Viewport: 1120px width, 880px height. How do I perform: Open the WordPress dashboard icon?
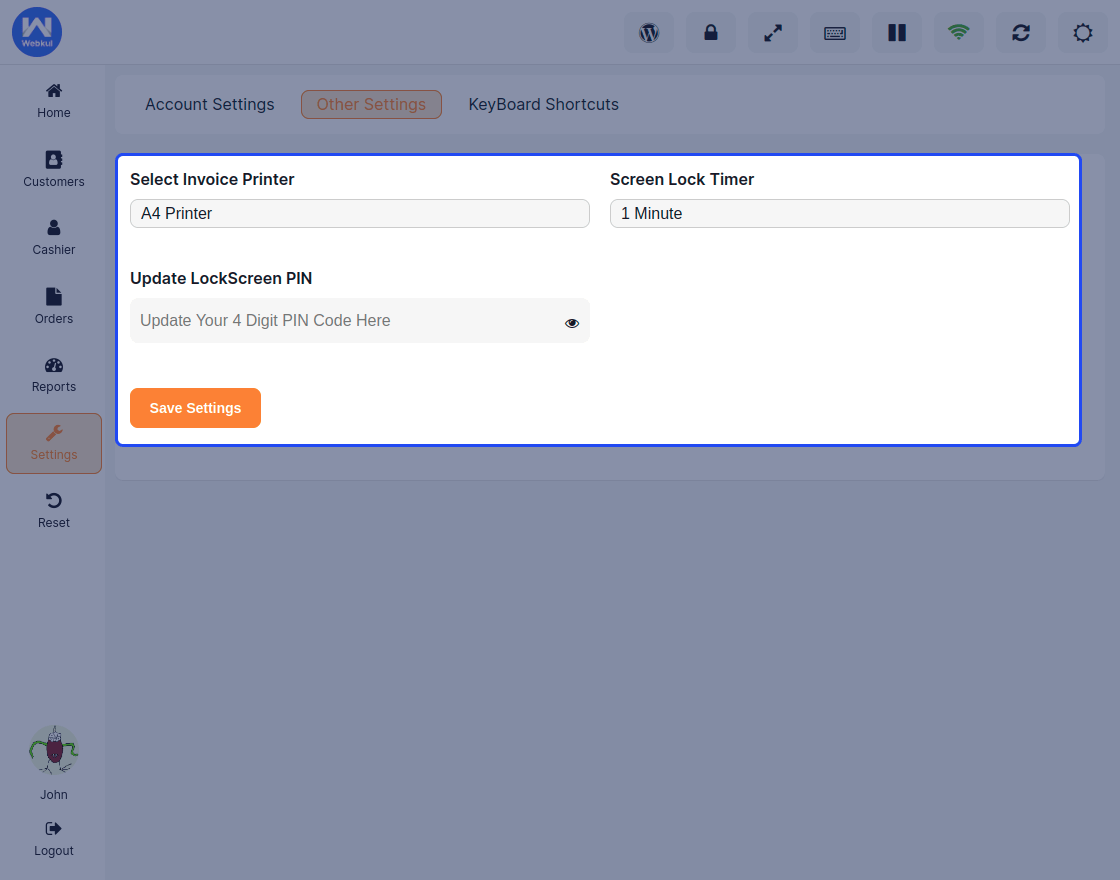[649, 33]
